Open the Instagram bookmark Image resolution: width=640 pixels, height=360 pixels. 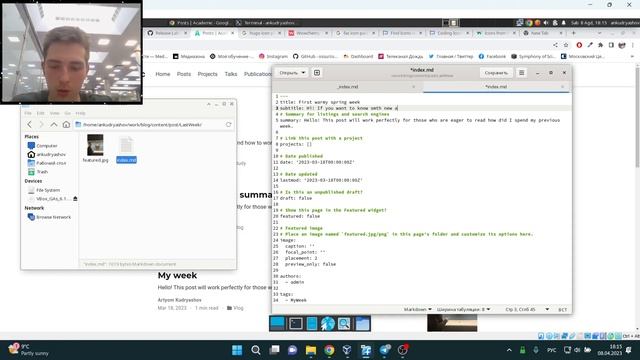(x=273, y=56)
